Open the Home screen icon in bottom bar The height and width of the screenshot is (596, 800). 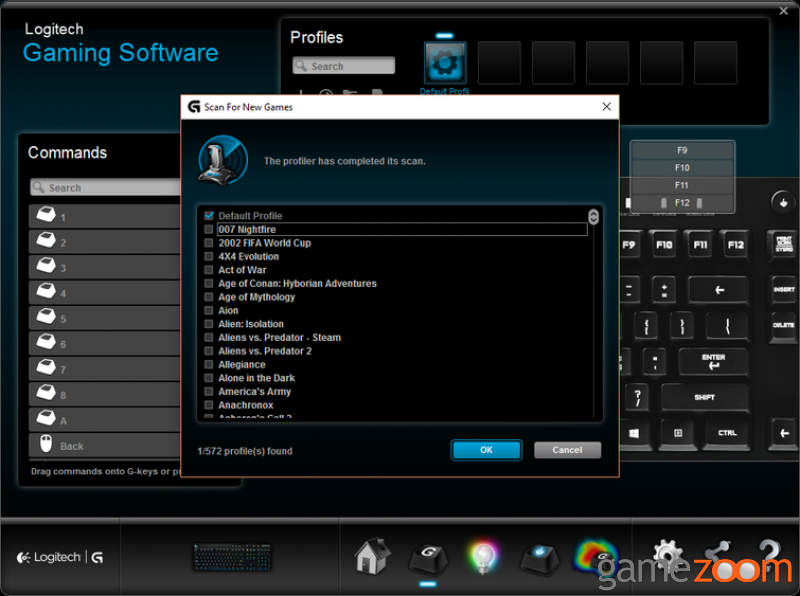tap(372, 556)
